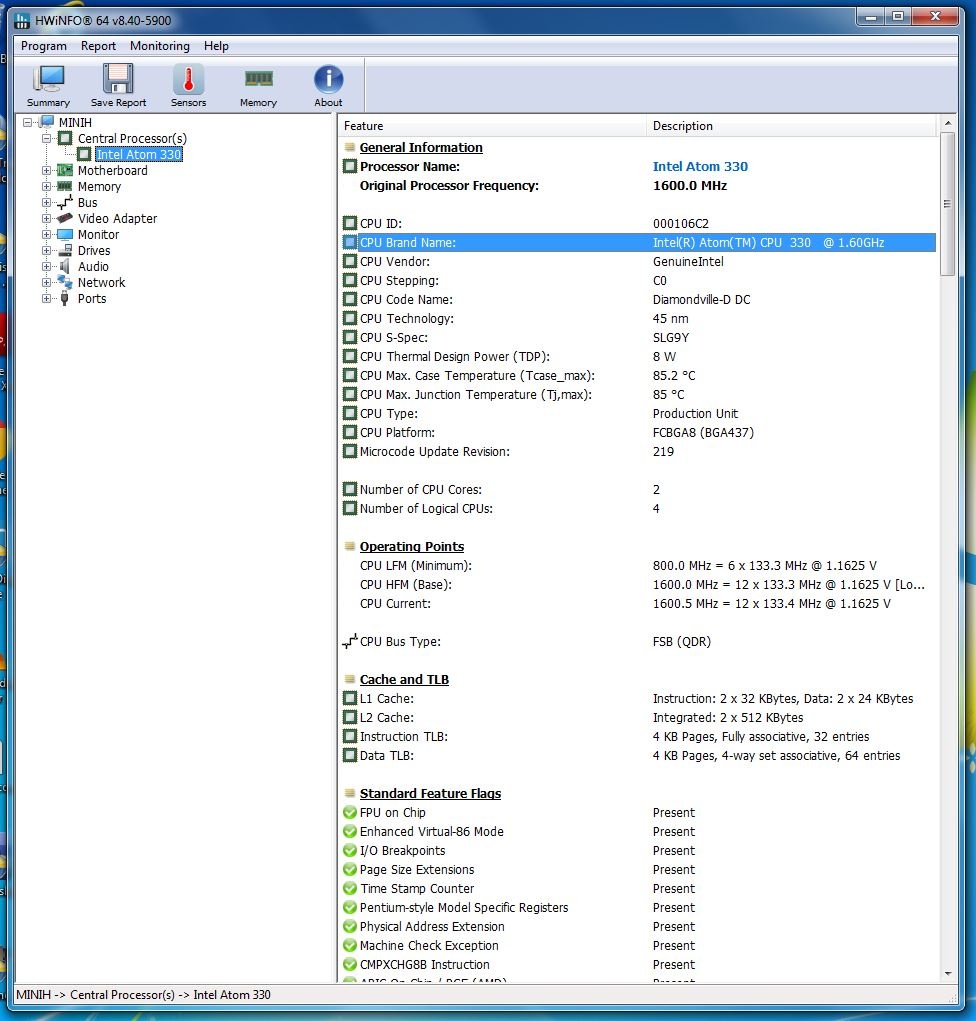Open the Program menu

[x=44, y=46]
